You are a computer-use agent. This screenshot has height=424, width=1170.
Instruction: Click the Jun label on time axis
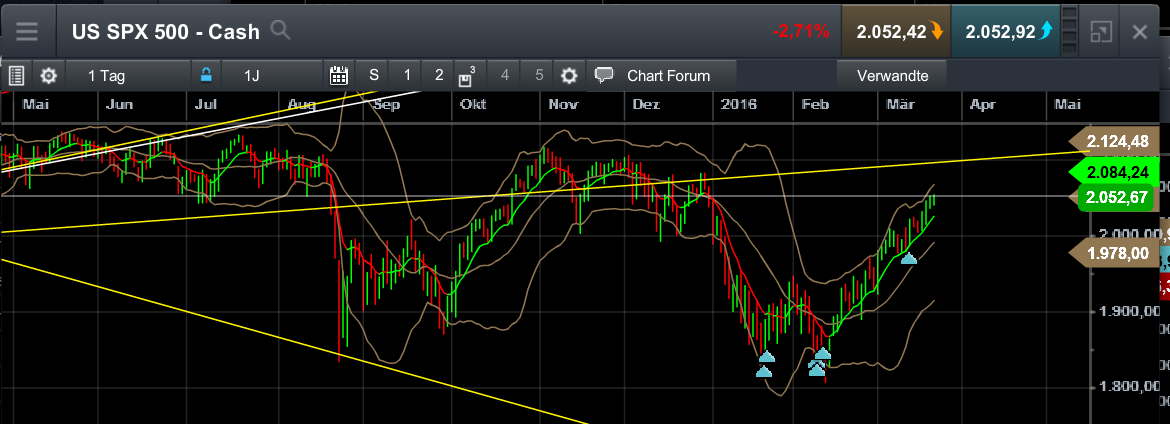119,105
